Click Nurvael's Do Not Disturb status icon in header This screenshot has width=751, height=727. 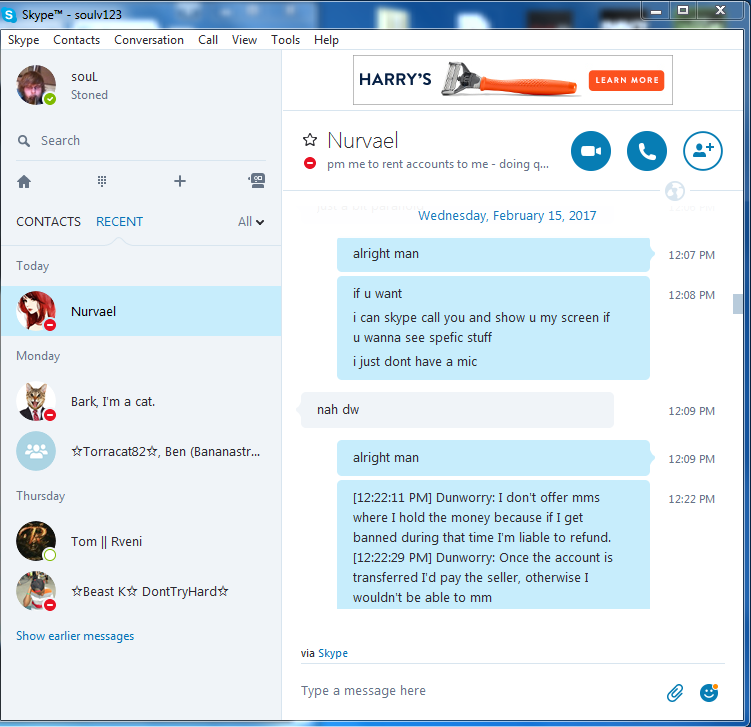click(x=310, y=163)
